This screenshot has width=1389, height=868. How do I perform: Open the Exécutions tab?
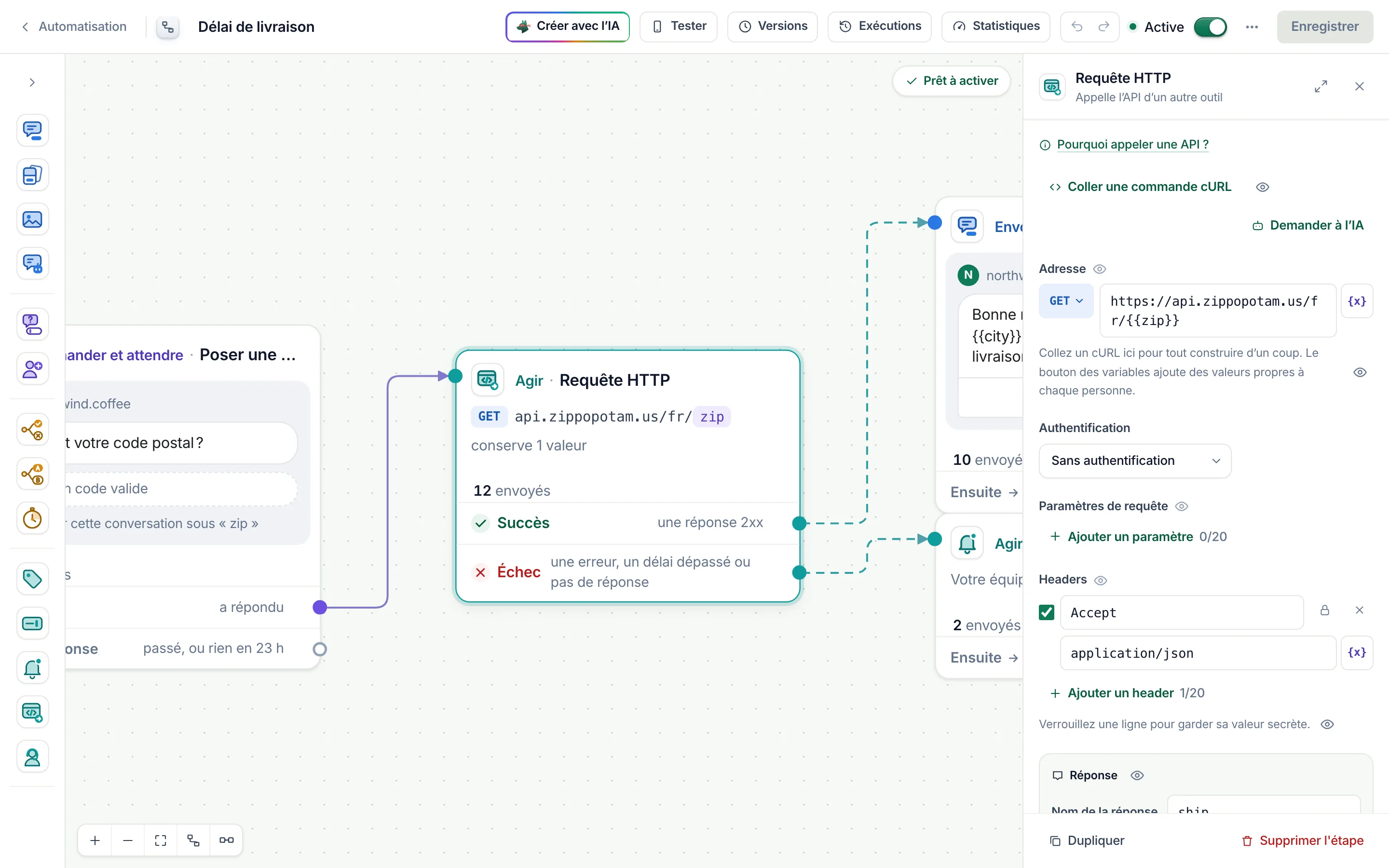coord(879,27)
